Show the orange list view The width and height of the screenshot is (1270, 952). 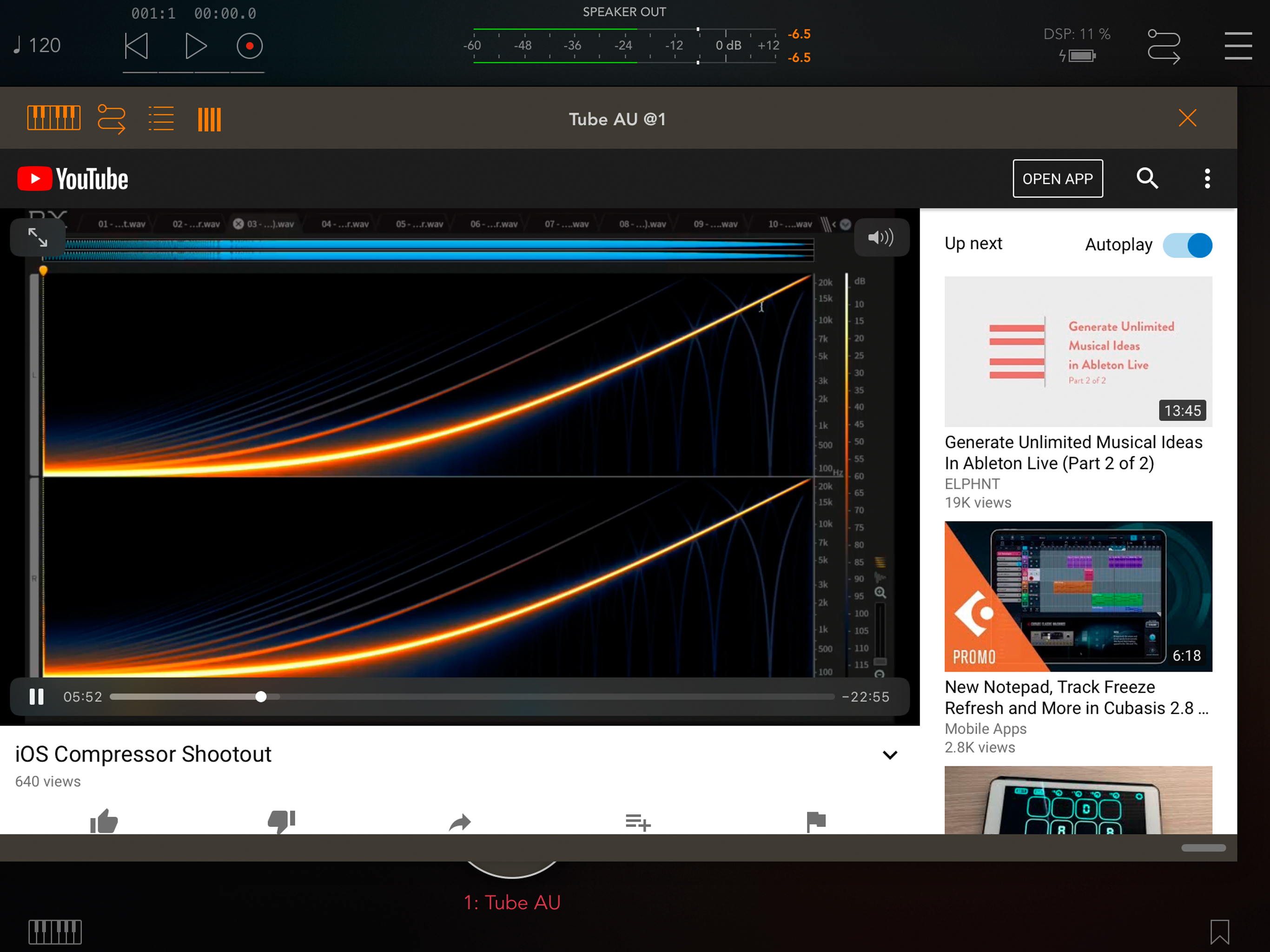(161, 118)
